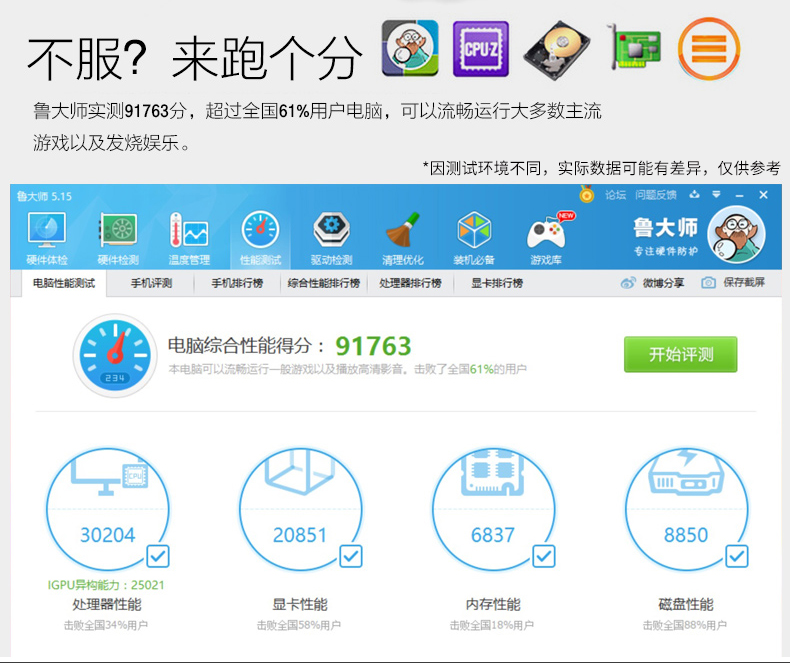790x663 pixels.
Task: Click the disk score 8850
Action: [686, 535]
